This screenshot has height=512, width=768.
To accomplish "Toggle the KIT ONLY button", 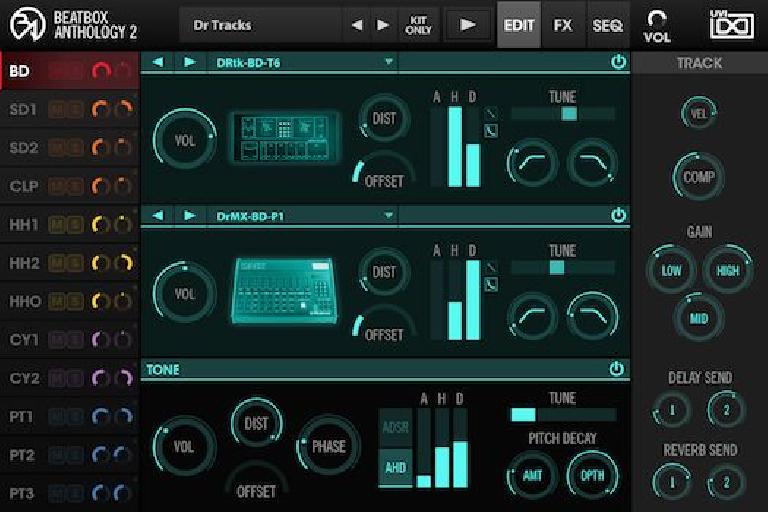I will point(418,25).
